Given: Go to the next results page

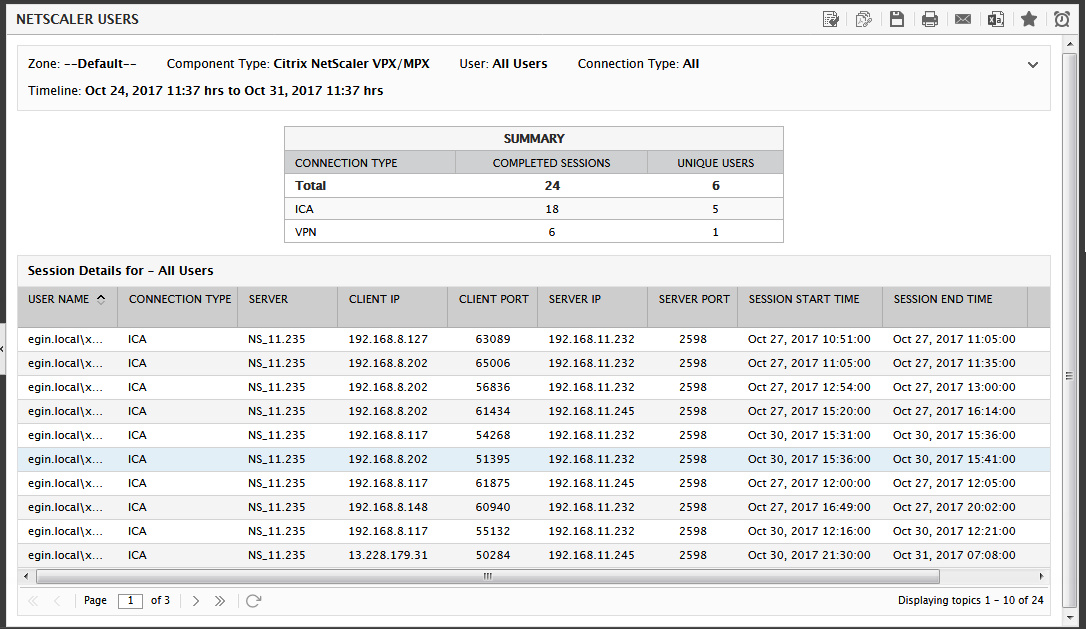Looking at the screenshot, I should tap(196, 601).
